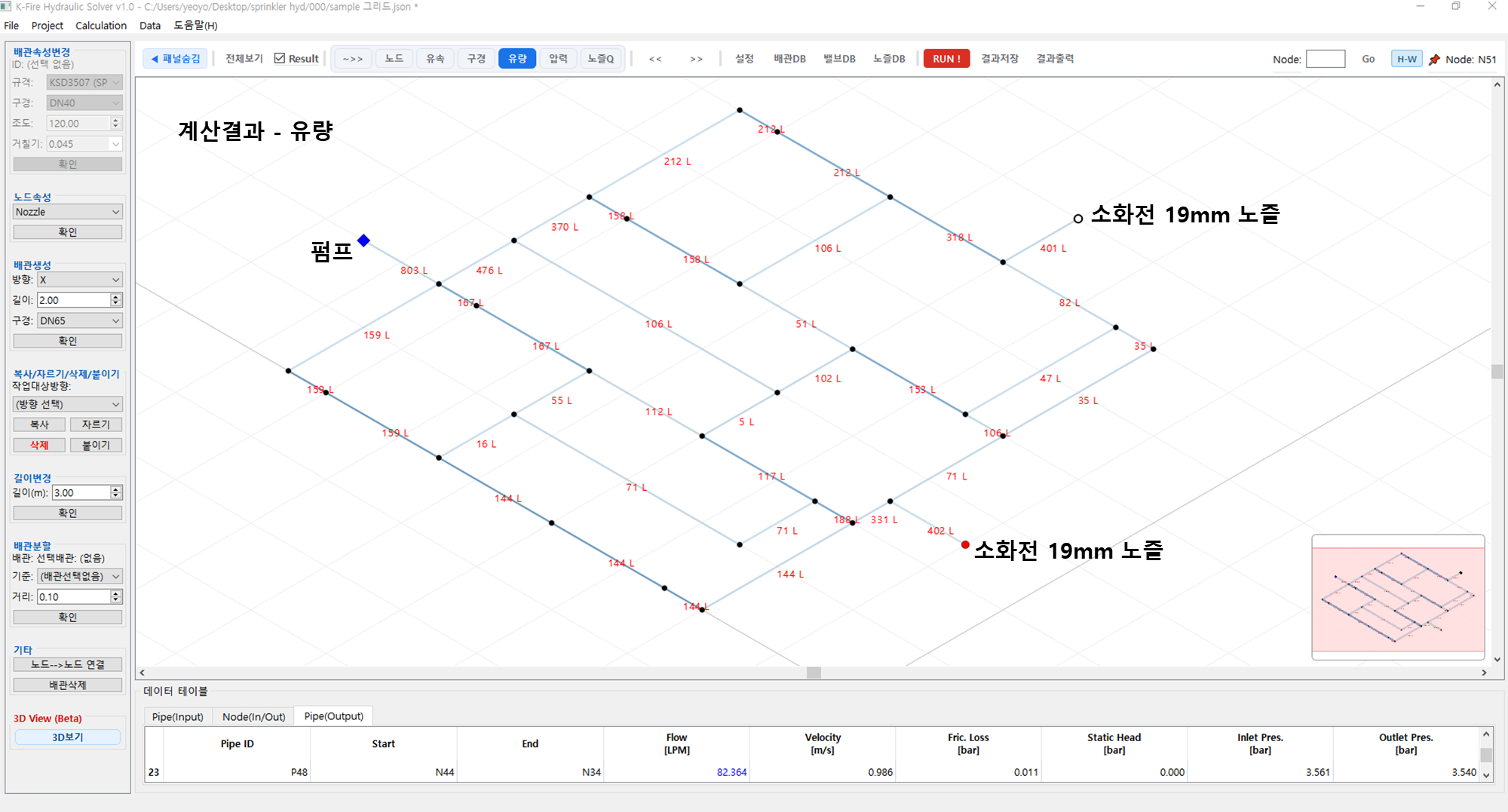Click 결과저장 to save results
The height and width of the screenshot is (812, 1508).
[1000, 58]
